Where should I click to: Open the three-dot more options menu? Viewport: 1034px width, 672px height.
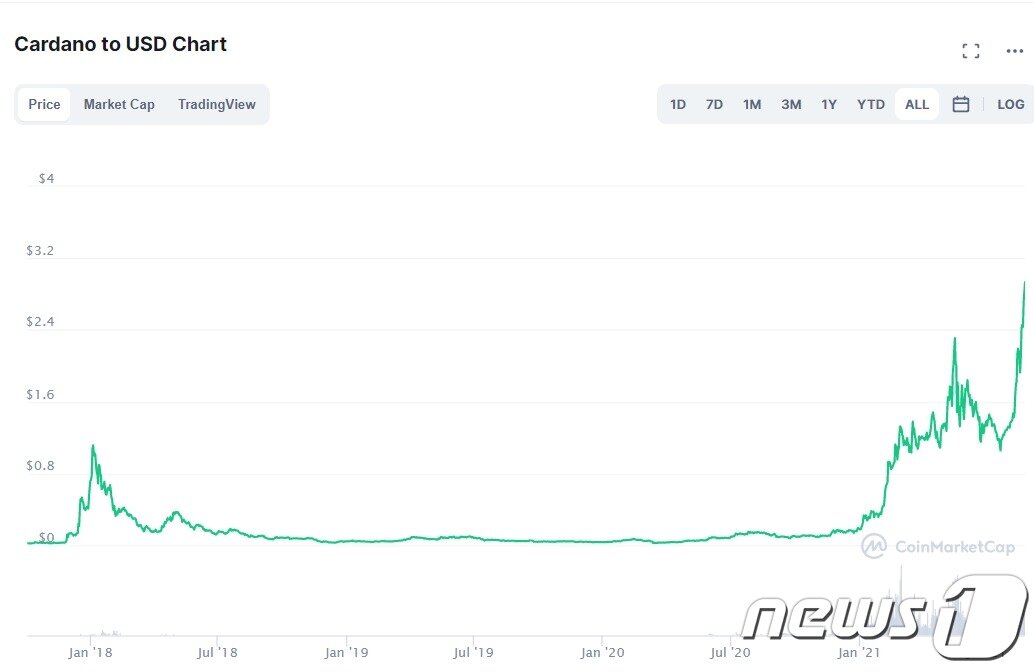(x=1014, y=51)
